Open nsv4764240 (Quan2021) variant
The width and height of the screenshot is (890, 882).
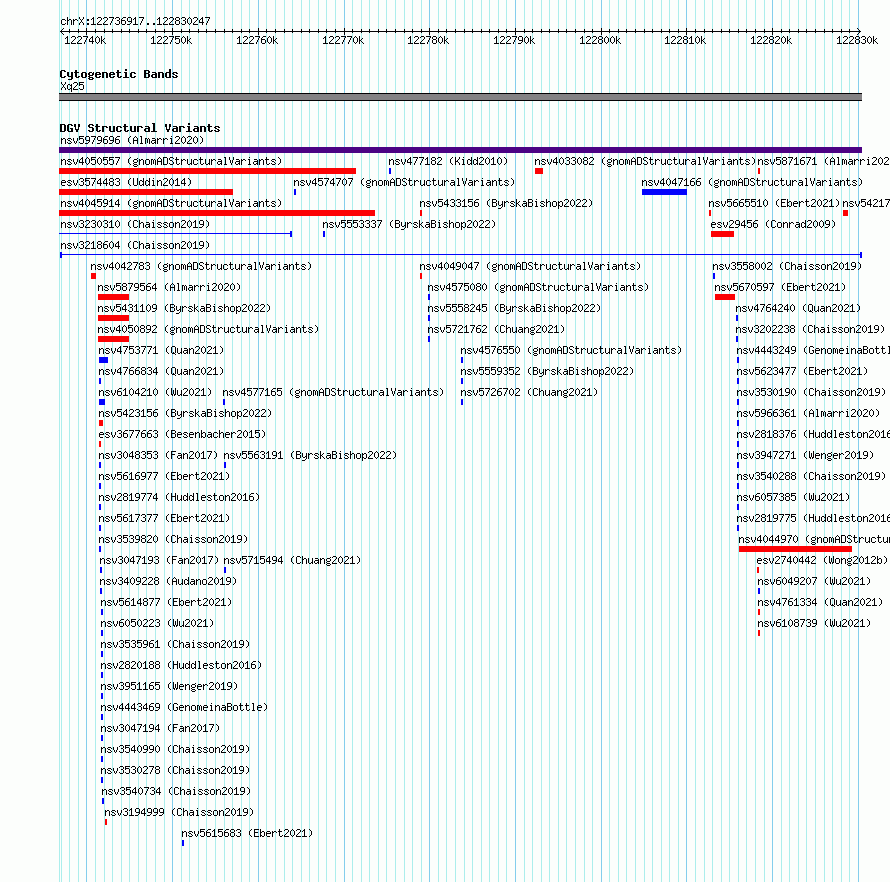[x=798, y=308]
